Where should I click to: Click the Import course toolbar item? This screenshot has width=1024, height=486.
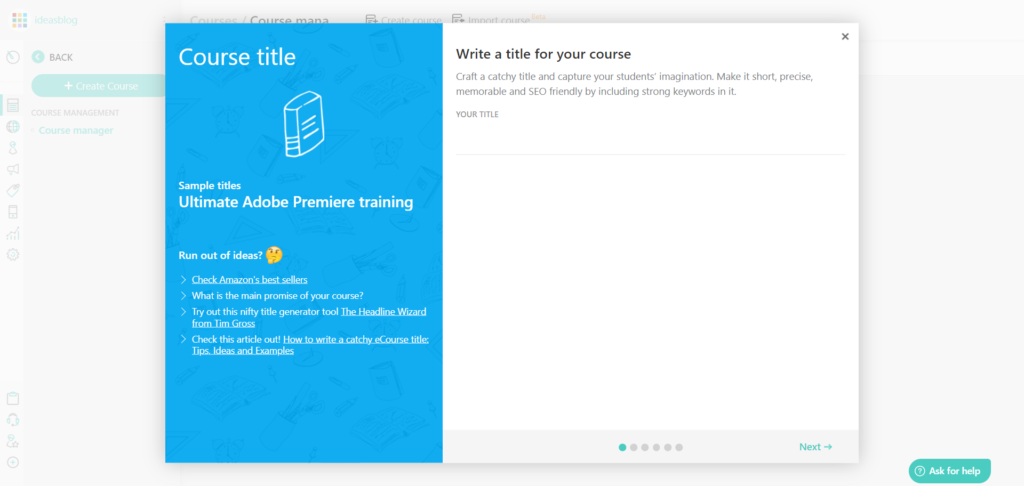490,19
